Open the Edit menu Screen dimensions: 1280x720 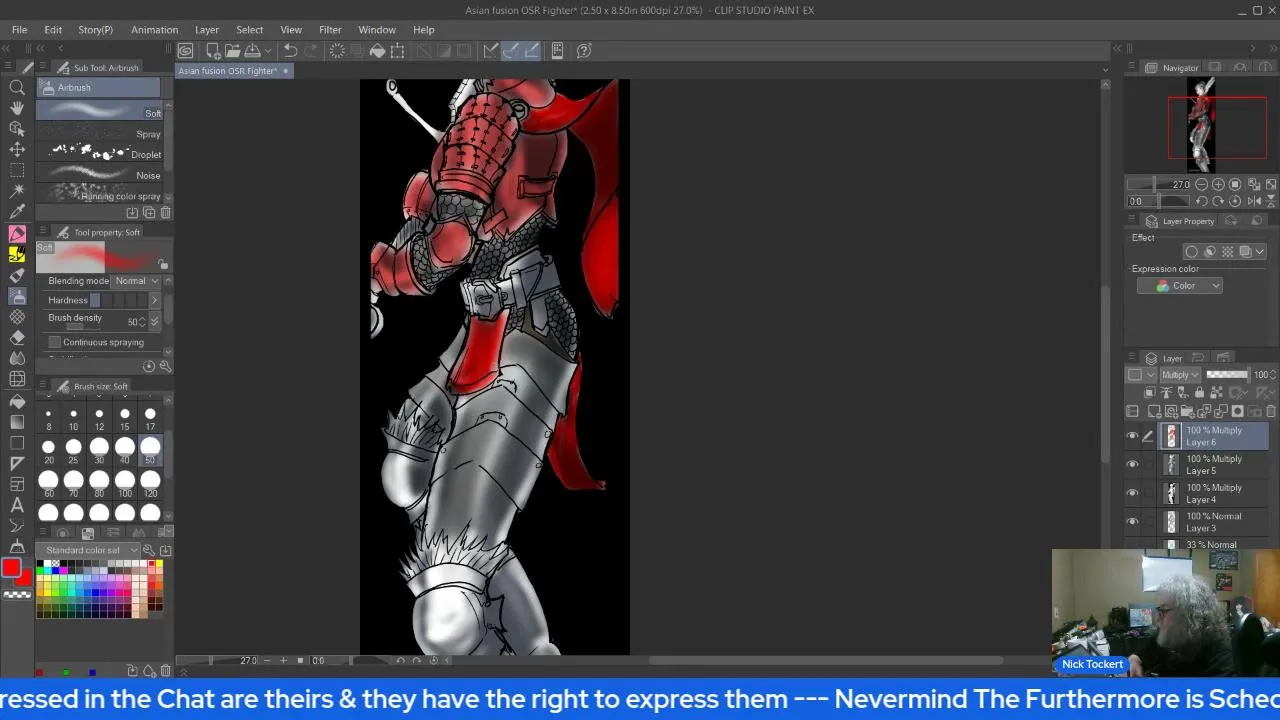pyautogui.click(x=53, y=30)
